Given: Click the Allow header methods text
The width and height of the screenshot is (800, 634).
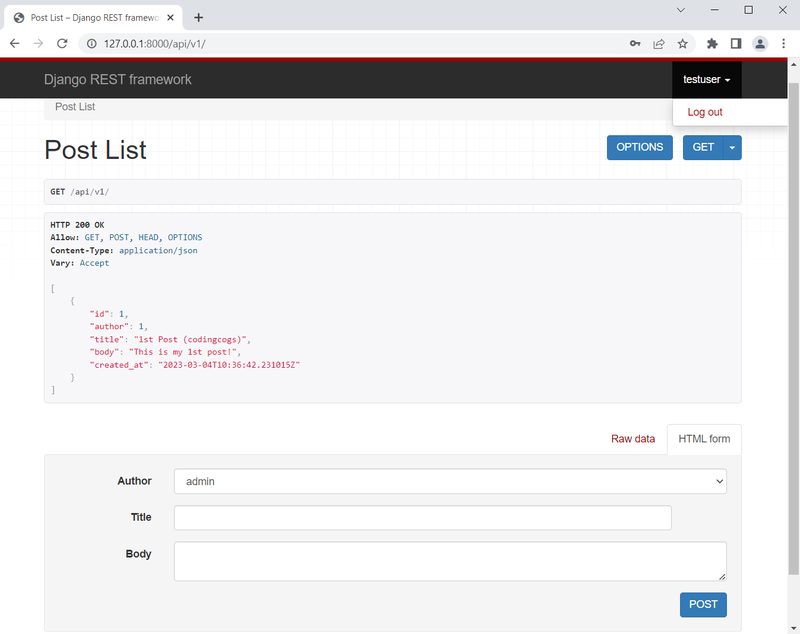Looking at the screenshot, I should 143,238.
